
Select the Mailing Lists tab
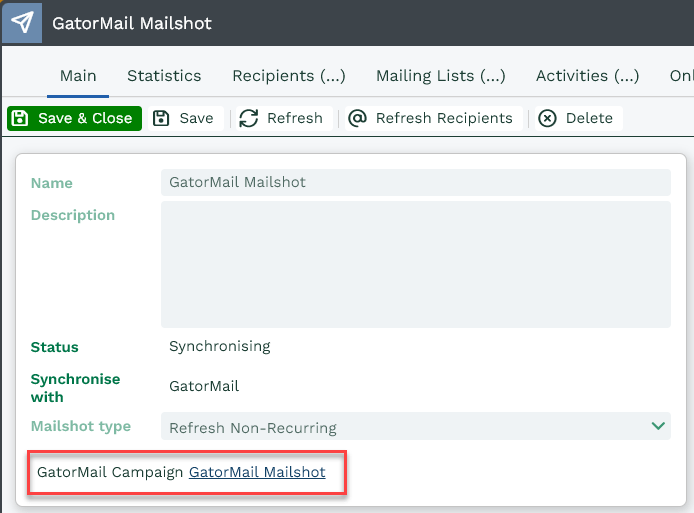coord(440,76)
